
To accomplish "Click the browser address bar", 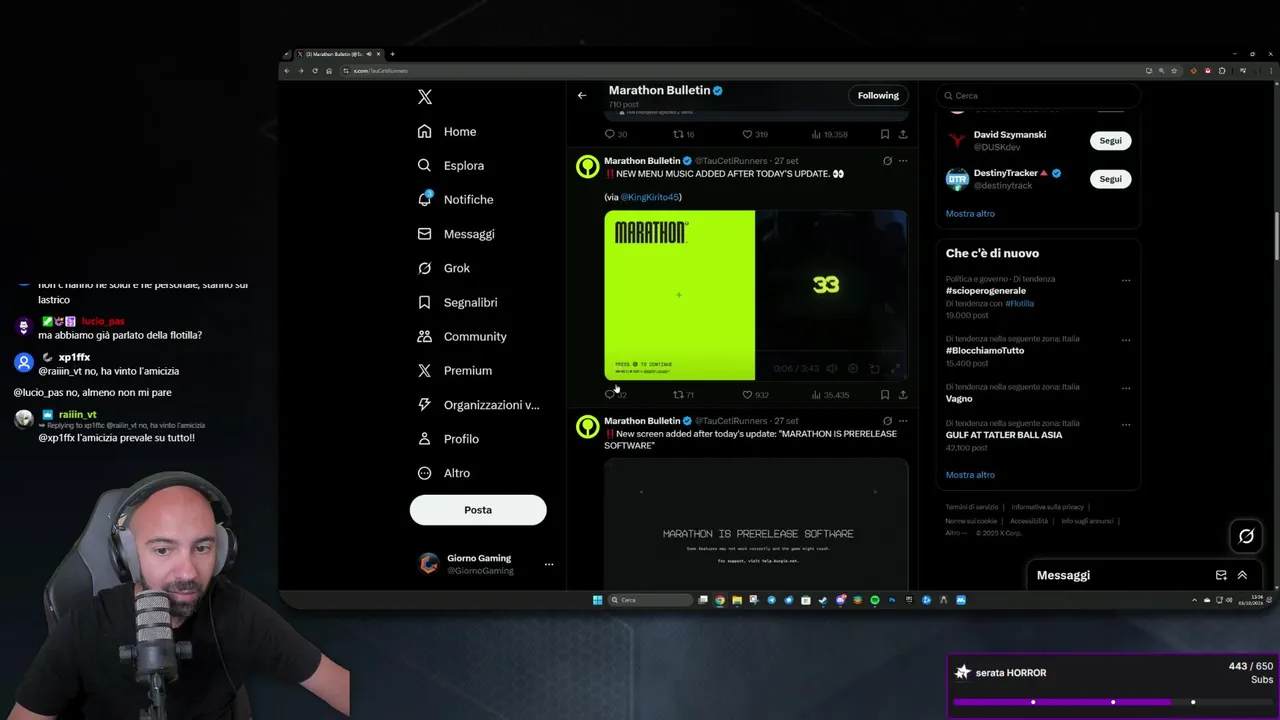I will point(740,71).
